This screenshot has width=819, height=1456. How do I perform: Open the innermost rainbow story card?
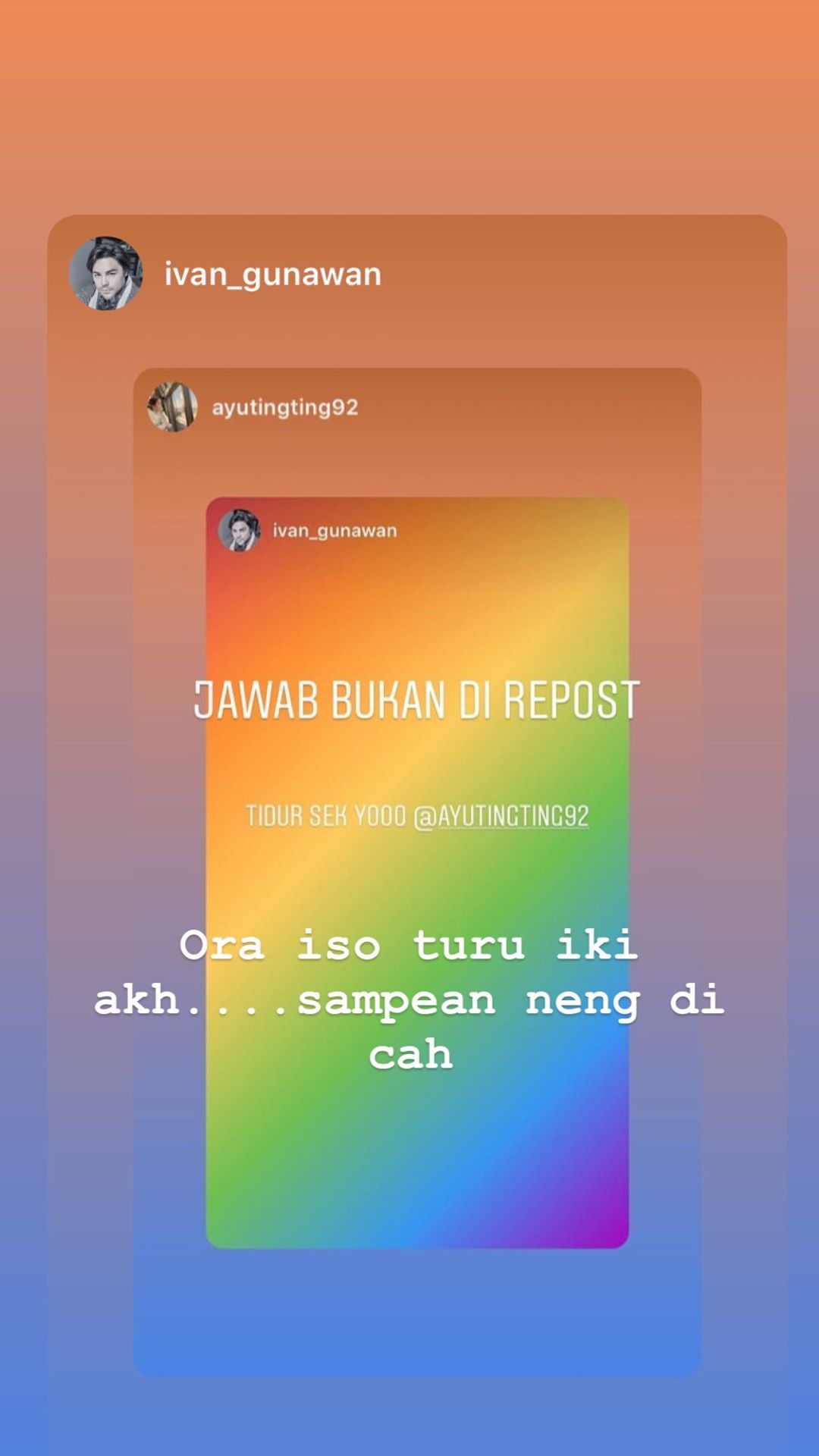click(x=417, y=872)
